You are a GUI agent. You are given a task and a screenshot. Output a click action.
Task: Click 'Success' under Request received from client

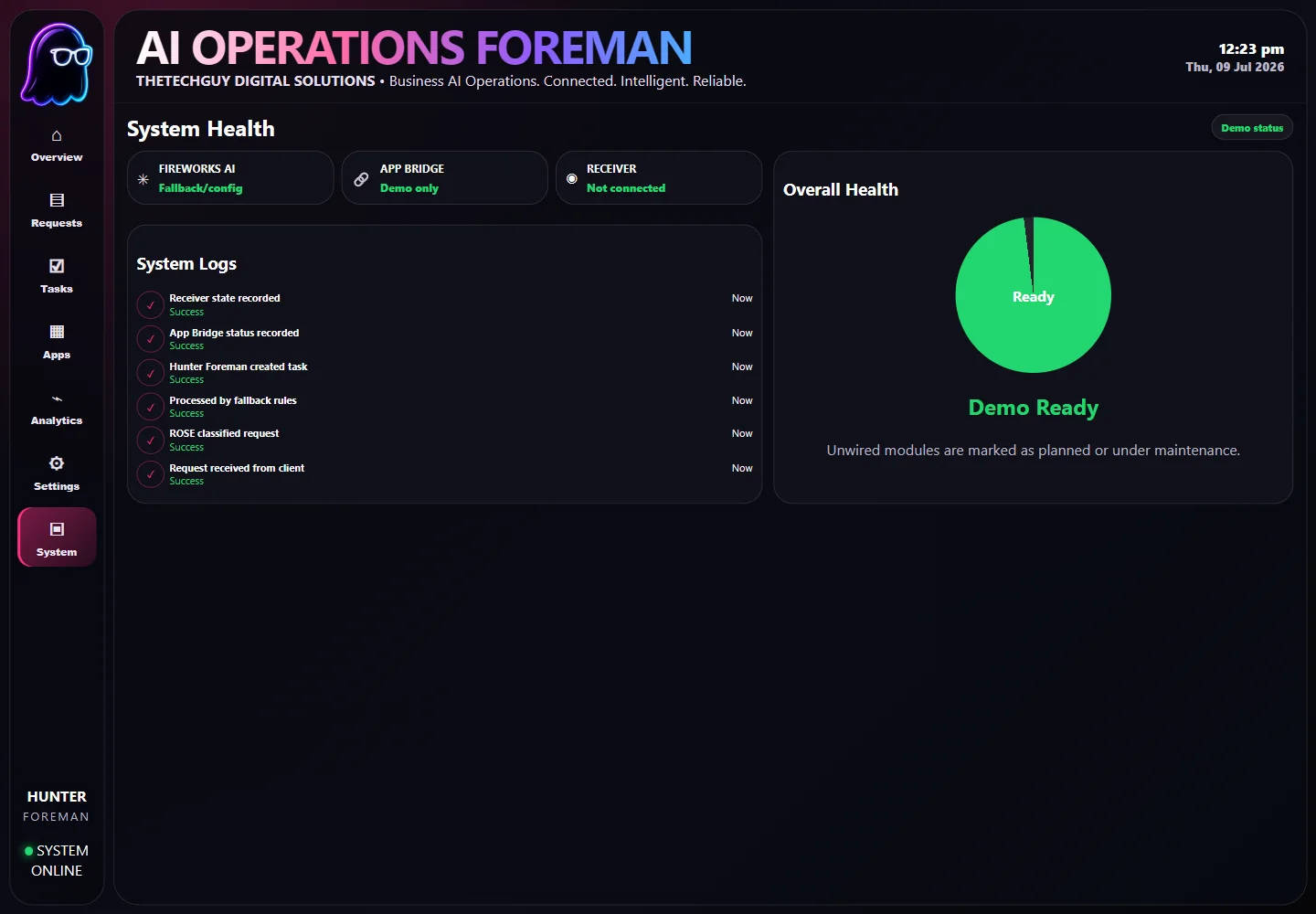pyautogui.click(x=186, y=481)
